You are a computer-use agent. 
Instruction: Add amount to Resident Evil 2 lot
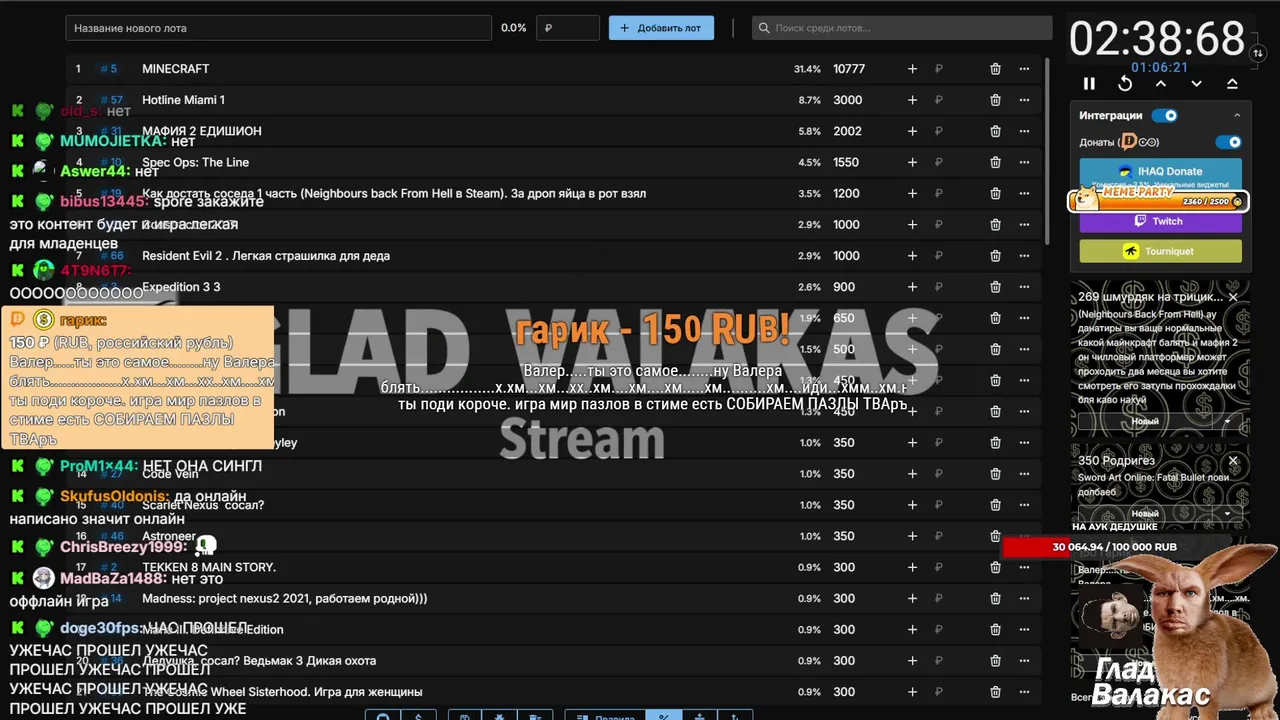(x=912, y=256)
